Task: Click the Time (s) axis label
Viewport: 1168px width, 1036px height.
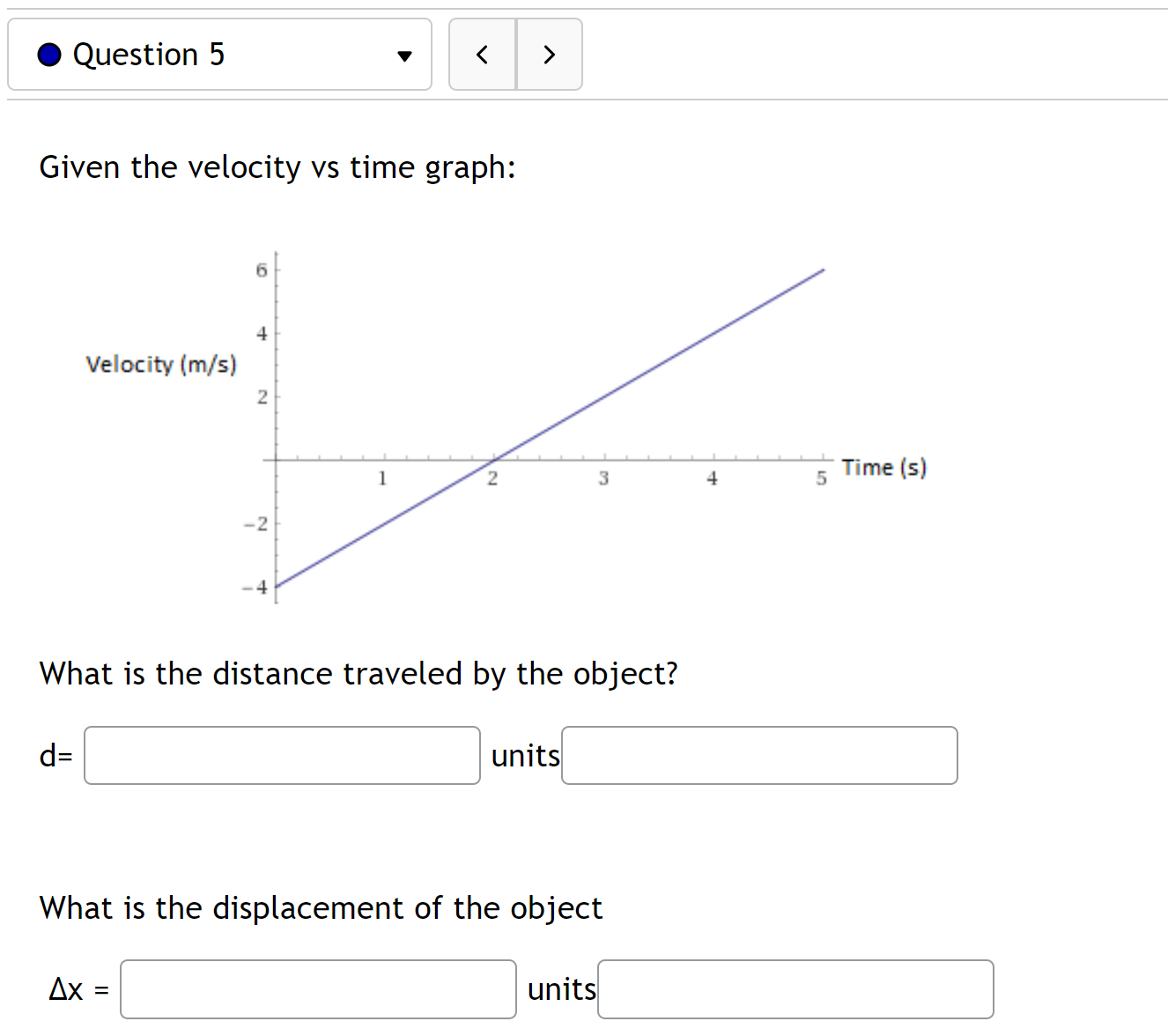Action: click(883, 468)
